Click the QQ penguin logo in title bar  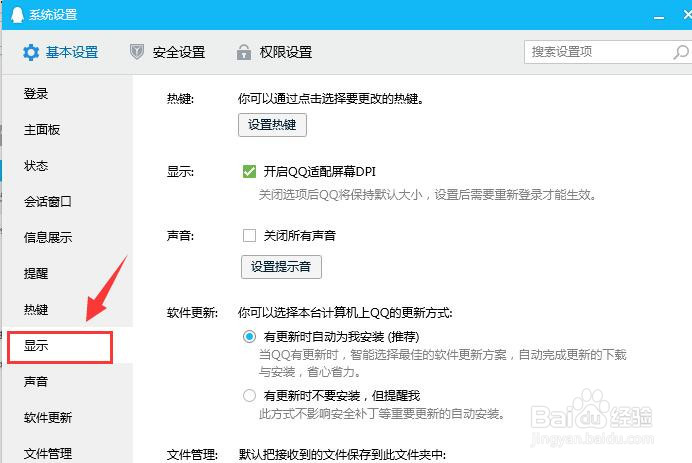tap(17, 15)
